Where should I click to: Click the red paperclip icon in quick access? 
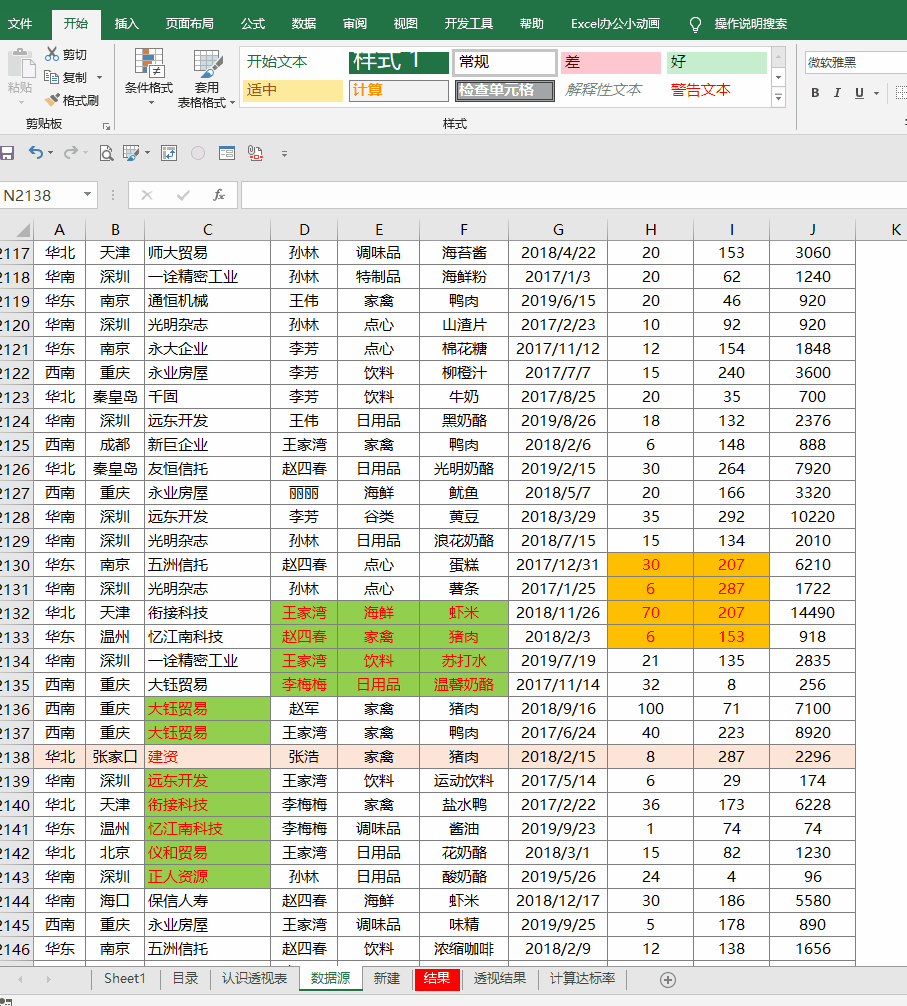[x=255, y=153]
